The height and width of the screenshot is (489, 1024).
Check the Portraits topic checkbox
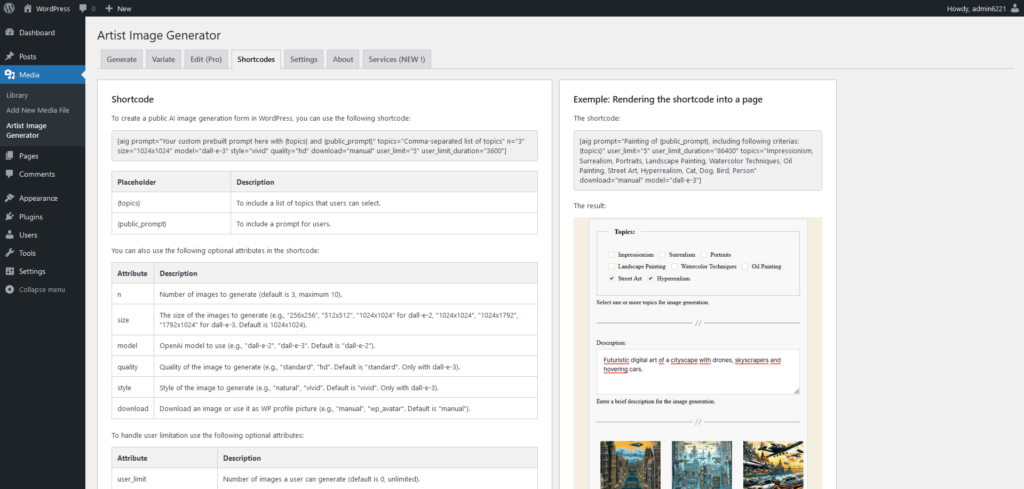(704, 255)
